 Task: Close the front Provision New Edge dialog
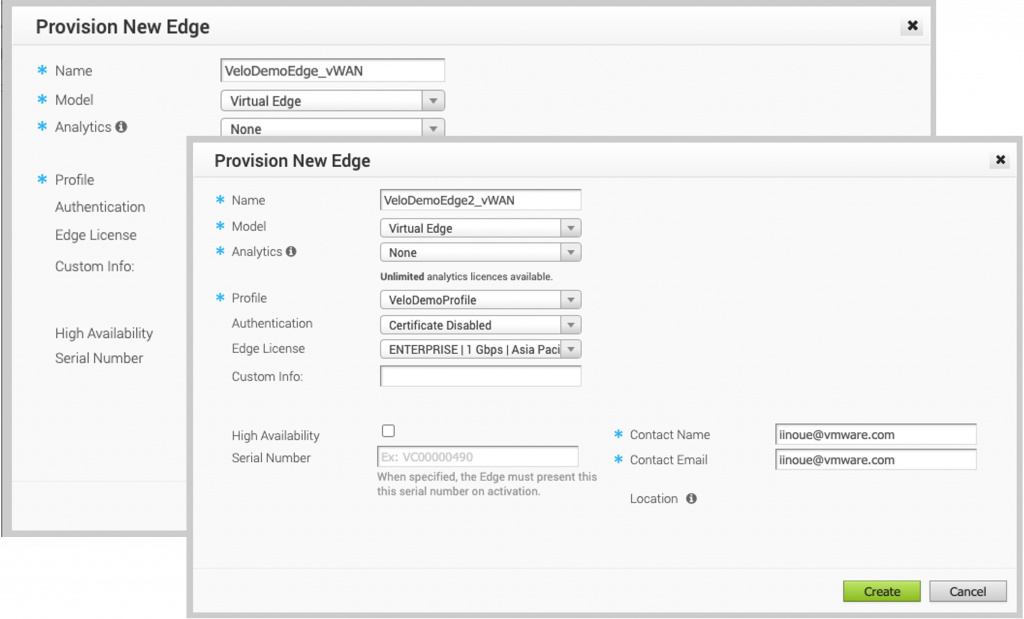click(x=999, y=160)
